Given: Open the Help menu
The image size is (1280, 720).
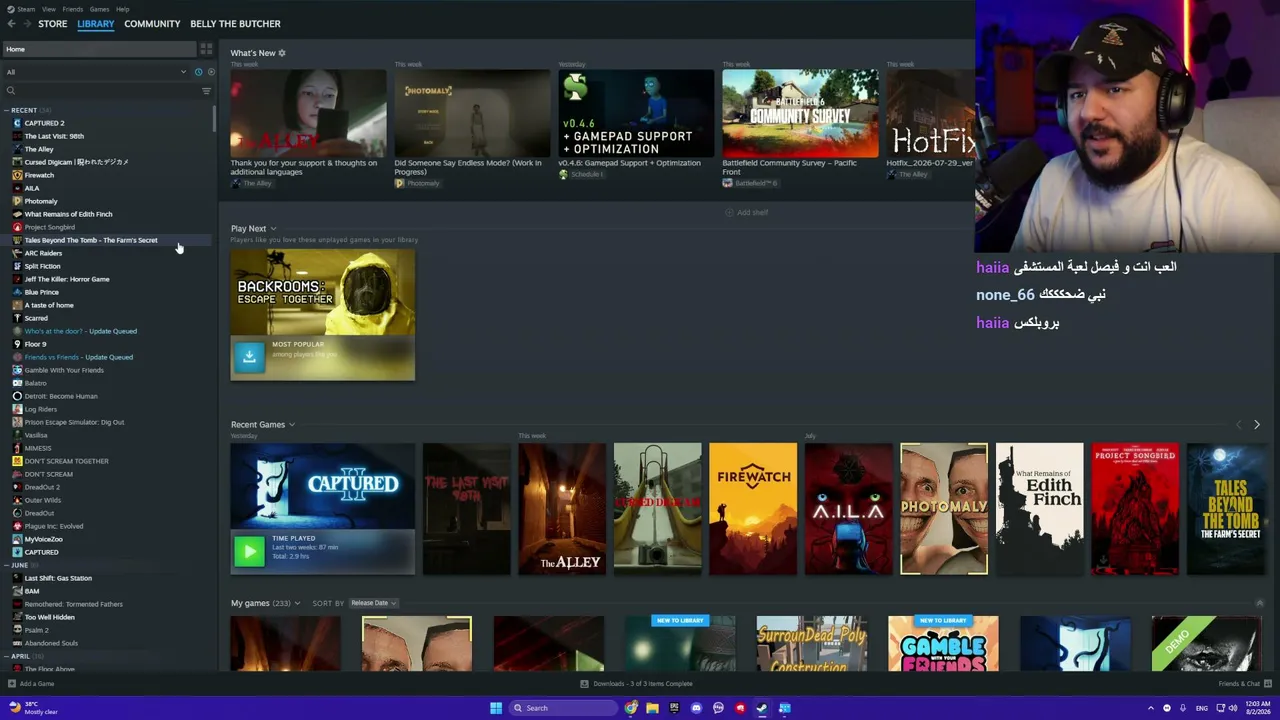Looking at the screenshot, I should pyautogui.click(x=122, y=9).
